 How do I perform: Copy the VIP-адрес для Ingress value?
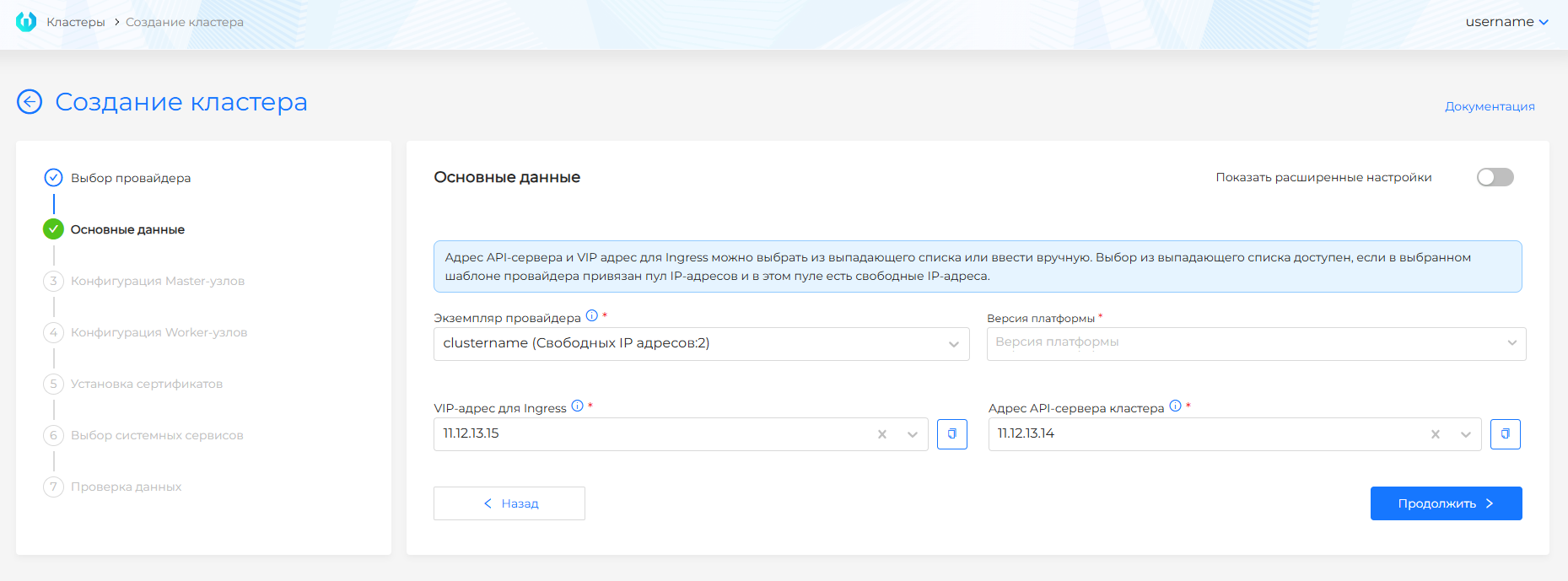click(x=951, y=434)
